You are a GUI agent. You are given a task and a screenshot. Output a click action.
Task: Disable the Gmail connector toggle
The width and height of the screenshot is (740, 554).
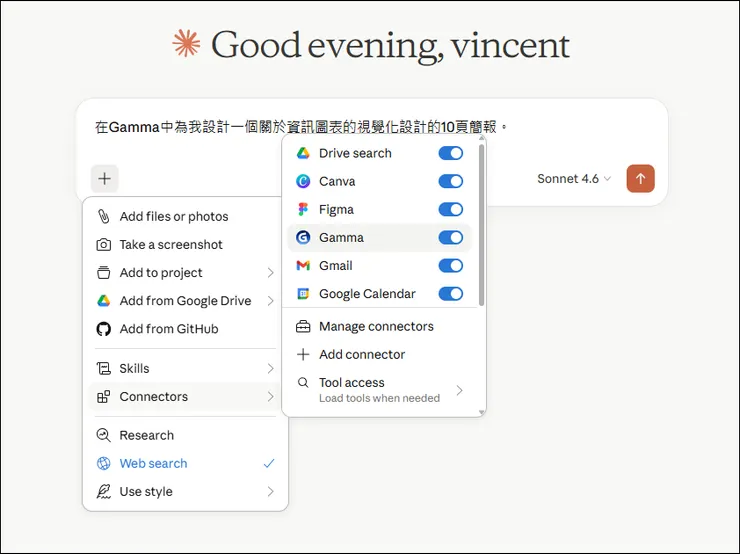pyautogui.click(x=451, y=266)
